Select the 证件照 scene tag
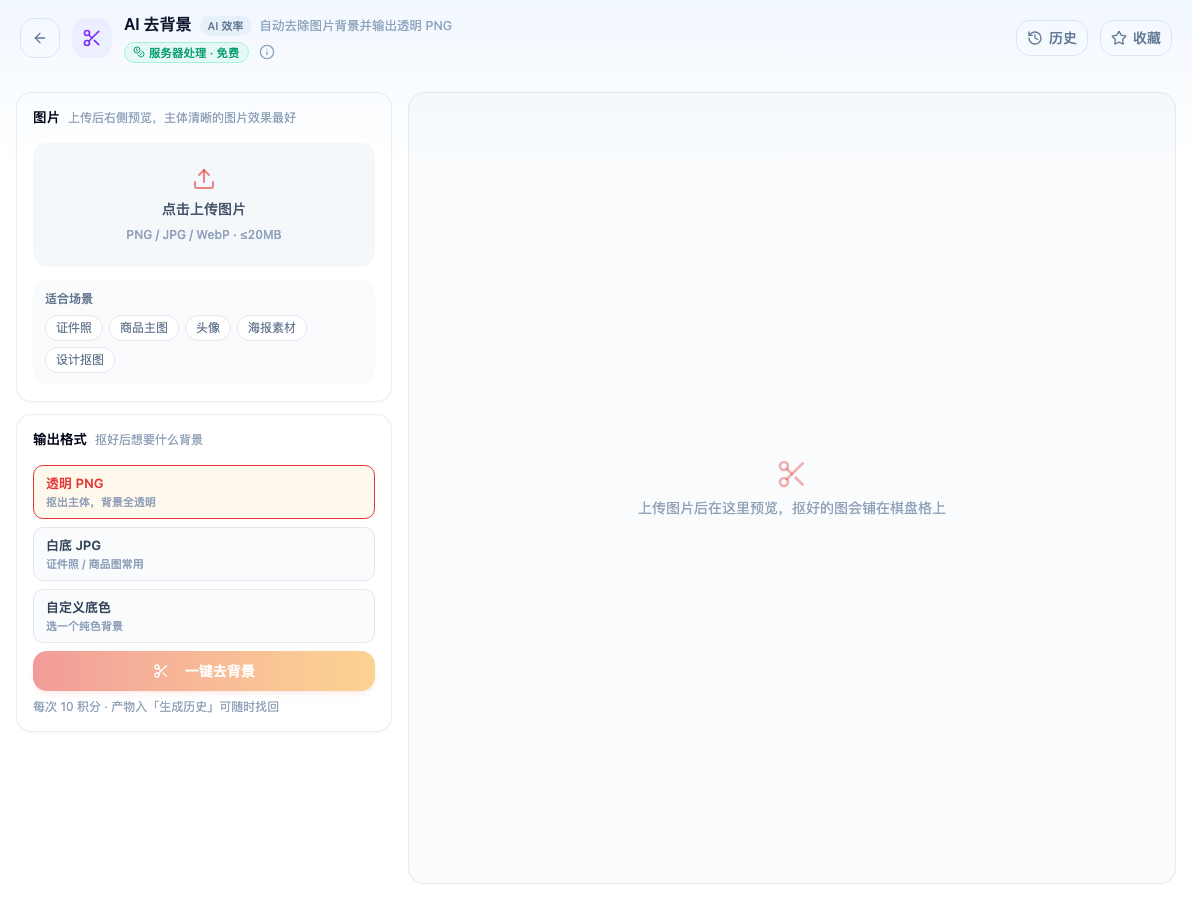 [x=74, y=328]
